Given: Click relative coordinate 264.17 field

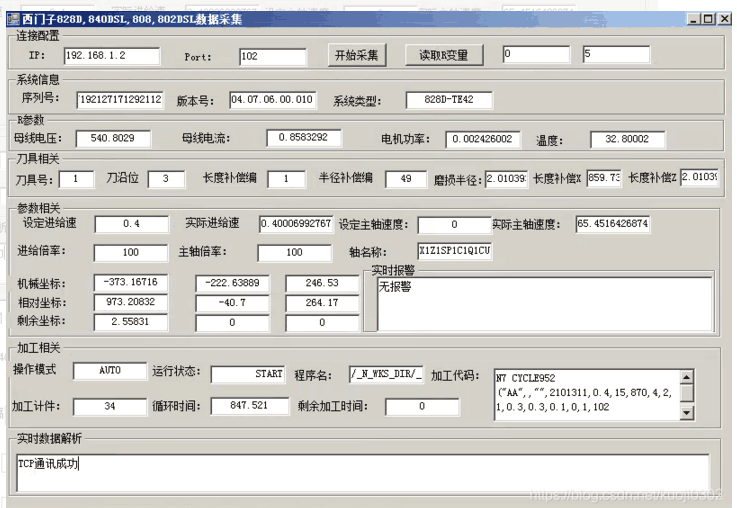Looking at the screenshot, I should 322,304.
